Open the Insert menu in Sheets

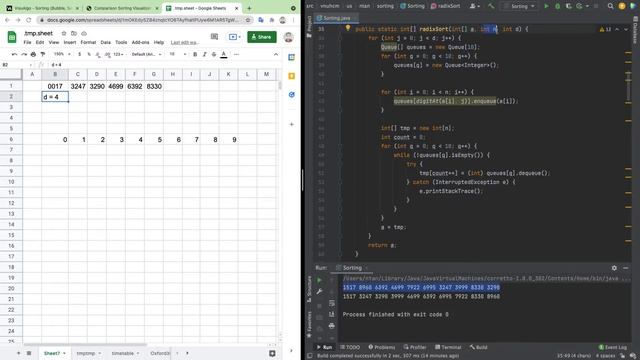click(70, 42)
